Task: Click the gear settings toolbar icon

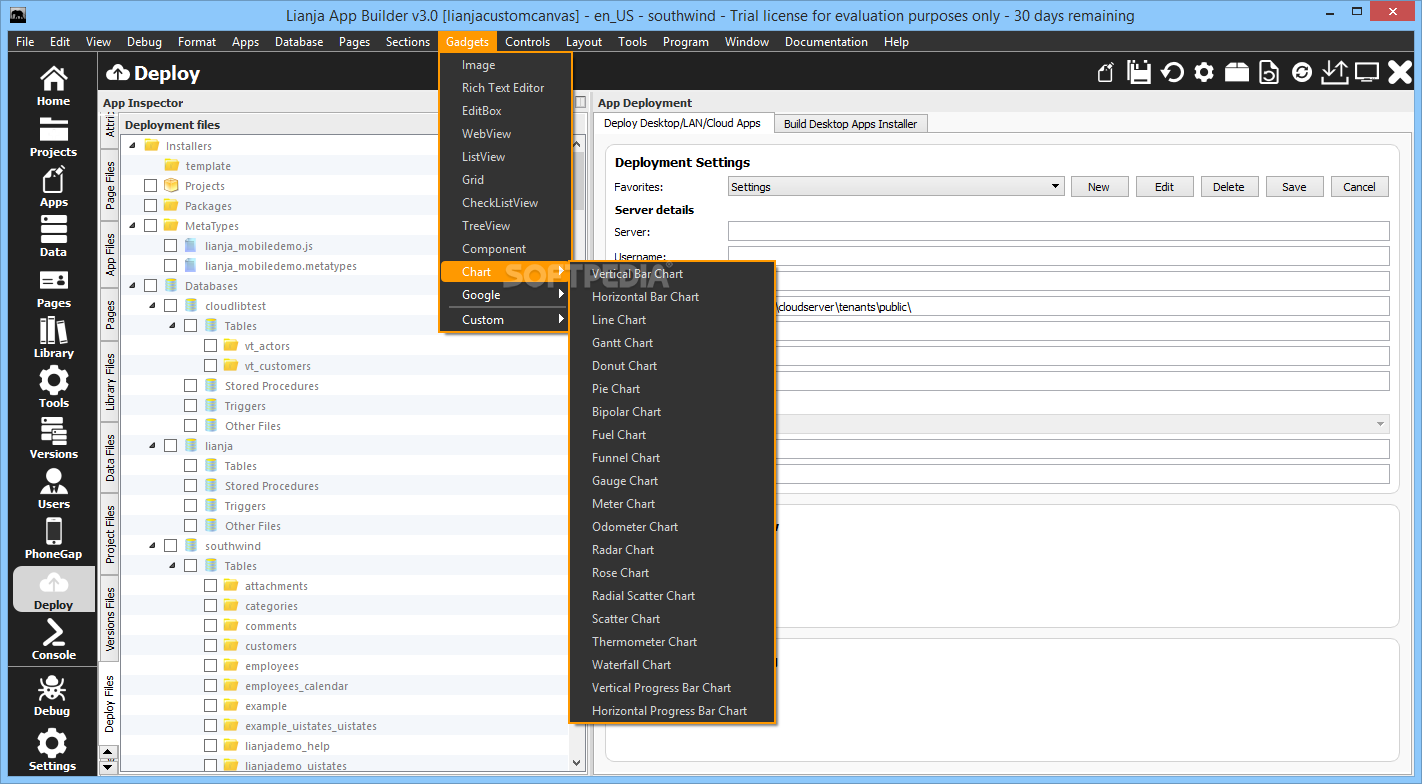Action: 1204,72
